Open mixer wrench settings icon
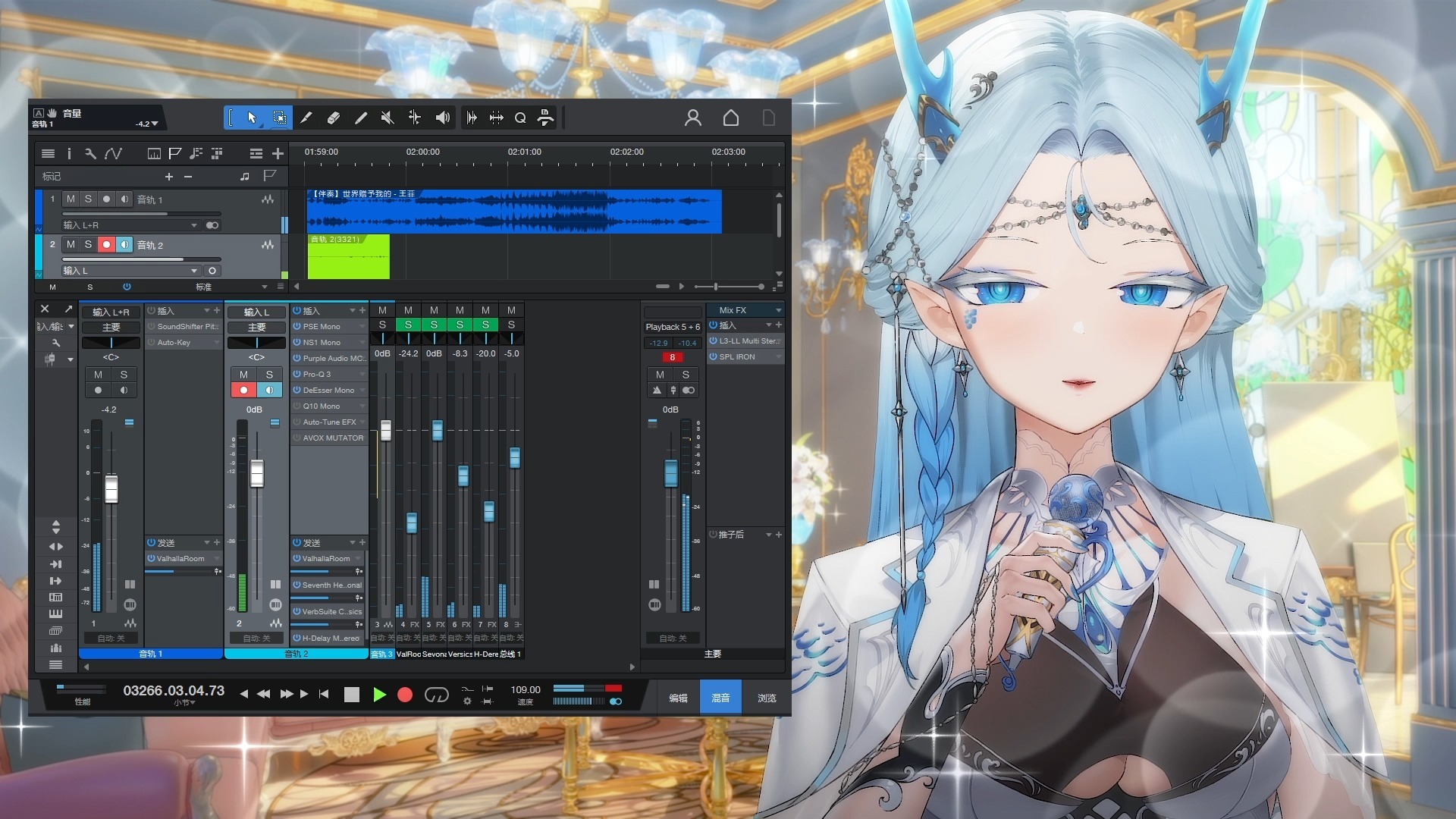This screenshot has width=1456, height=819. [x=56, y=343]
